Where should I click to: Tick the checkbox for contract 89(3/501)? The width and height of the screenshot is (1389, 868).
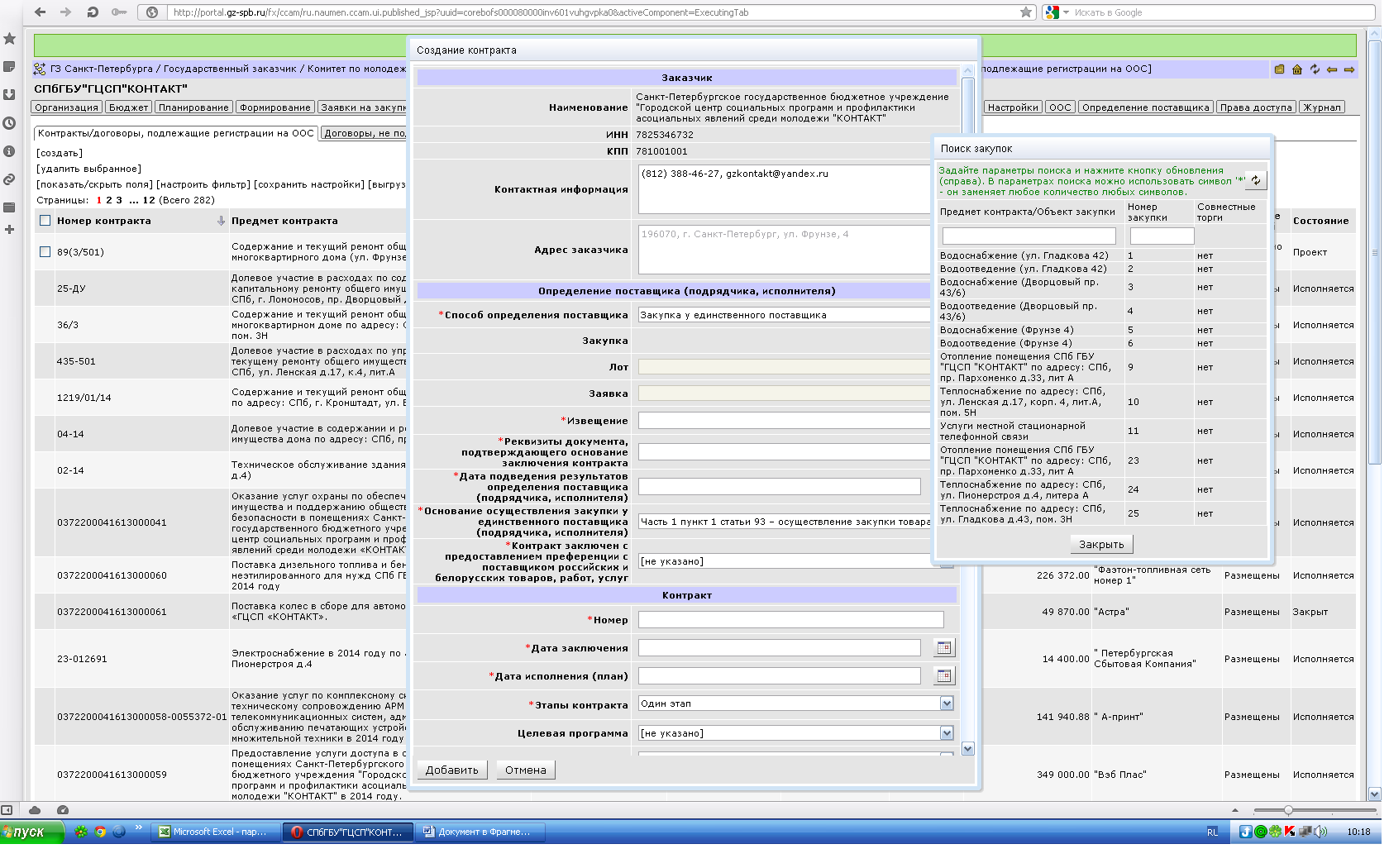[45, 252]
